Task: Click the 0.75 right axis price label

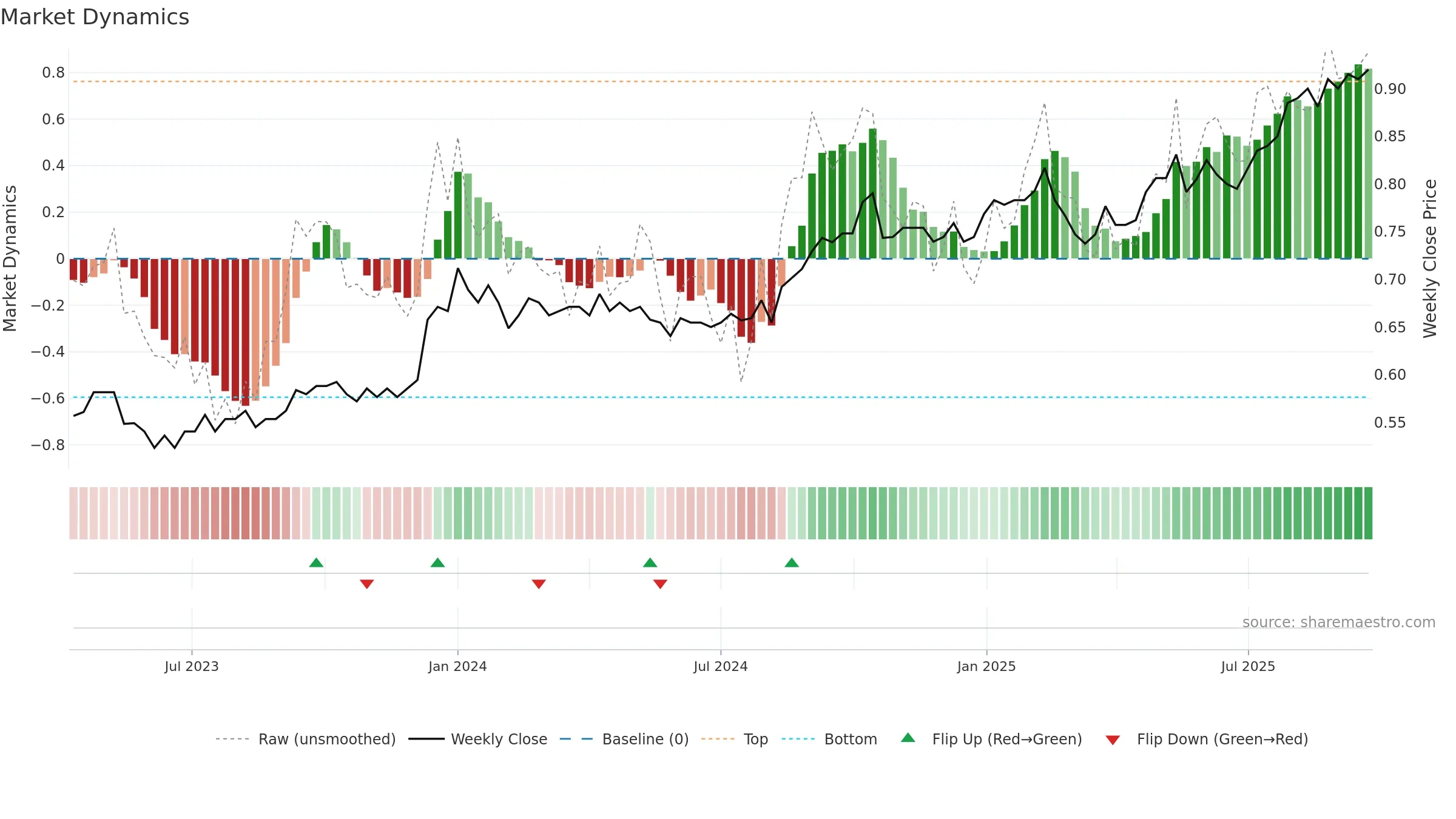Action: click(x=1390, y=232)
